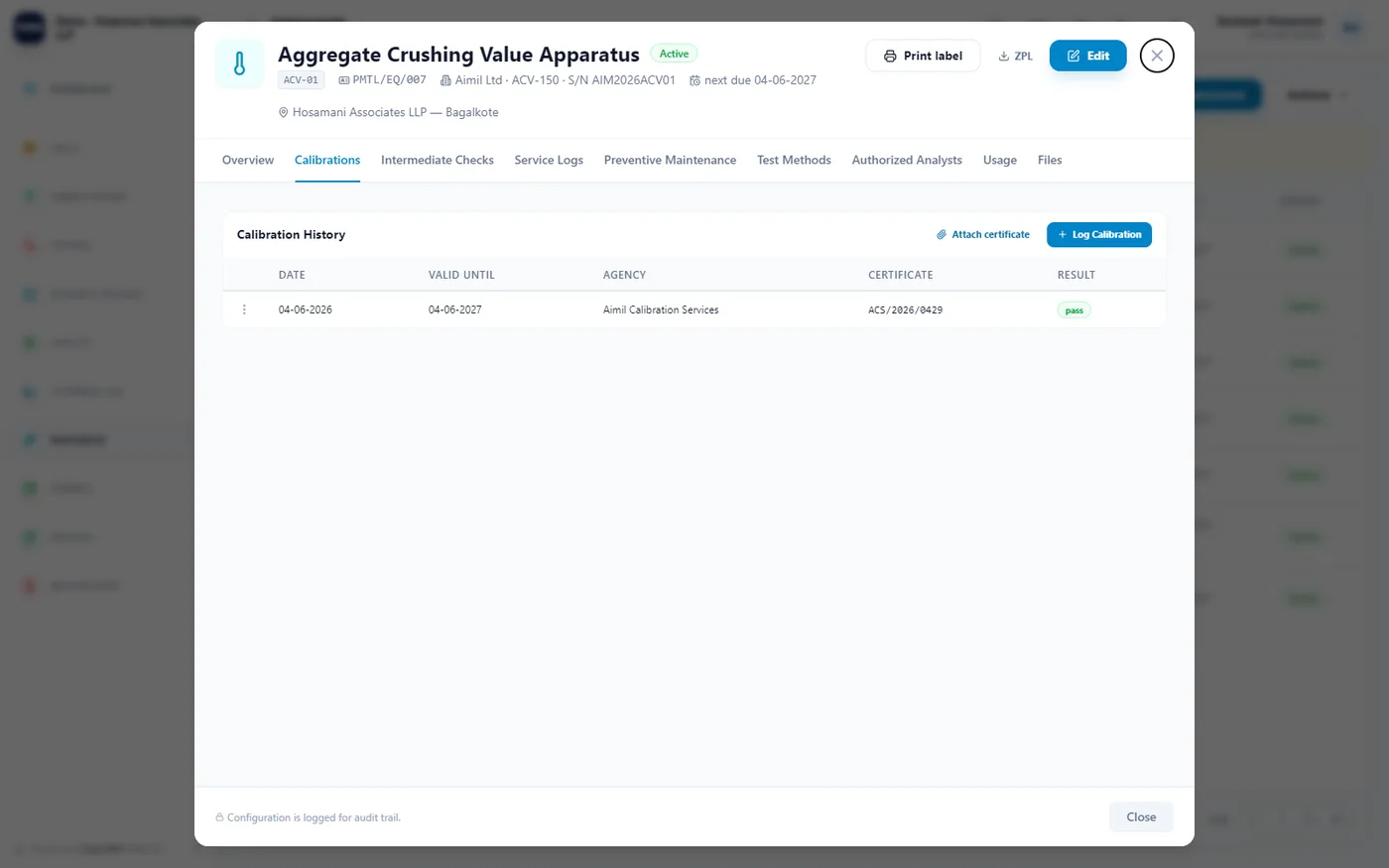Viewport: 1389px width, 868px height.
Task: Open the Intermediate Checks tab
Action: pos(438,160)
